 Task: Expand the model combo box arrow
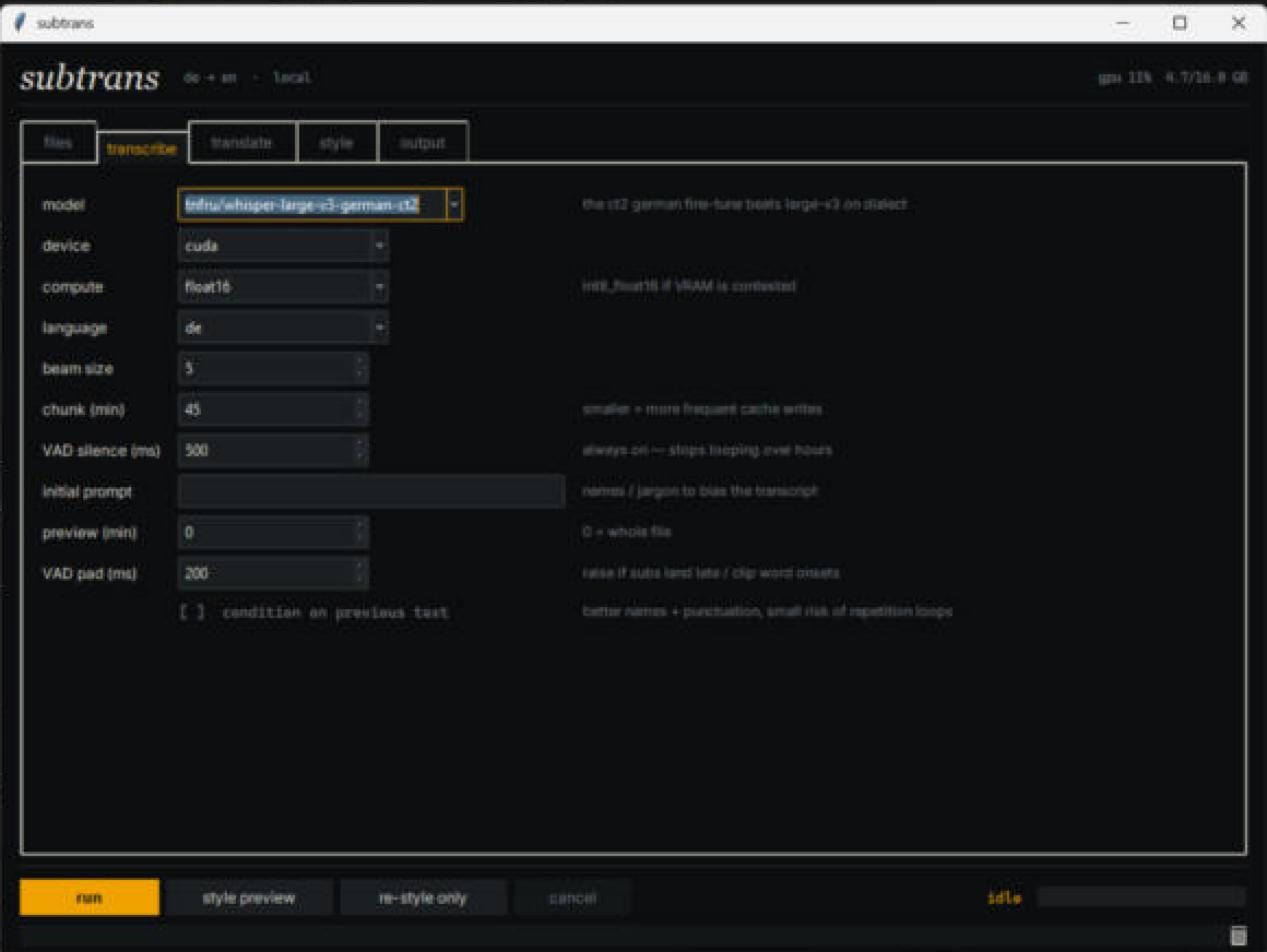pyautogui.click(x=454, y=204)
